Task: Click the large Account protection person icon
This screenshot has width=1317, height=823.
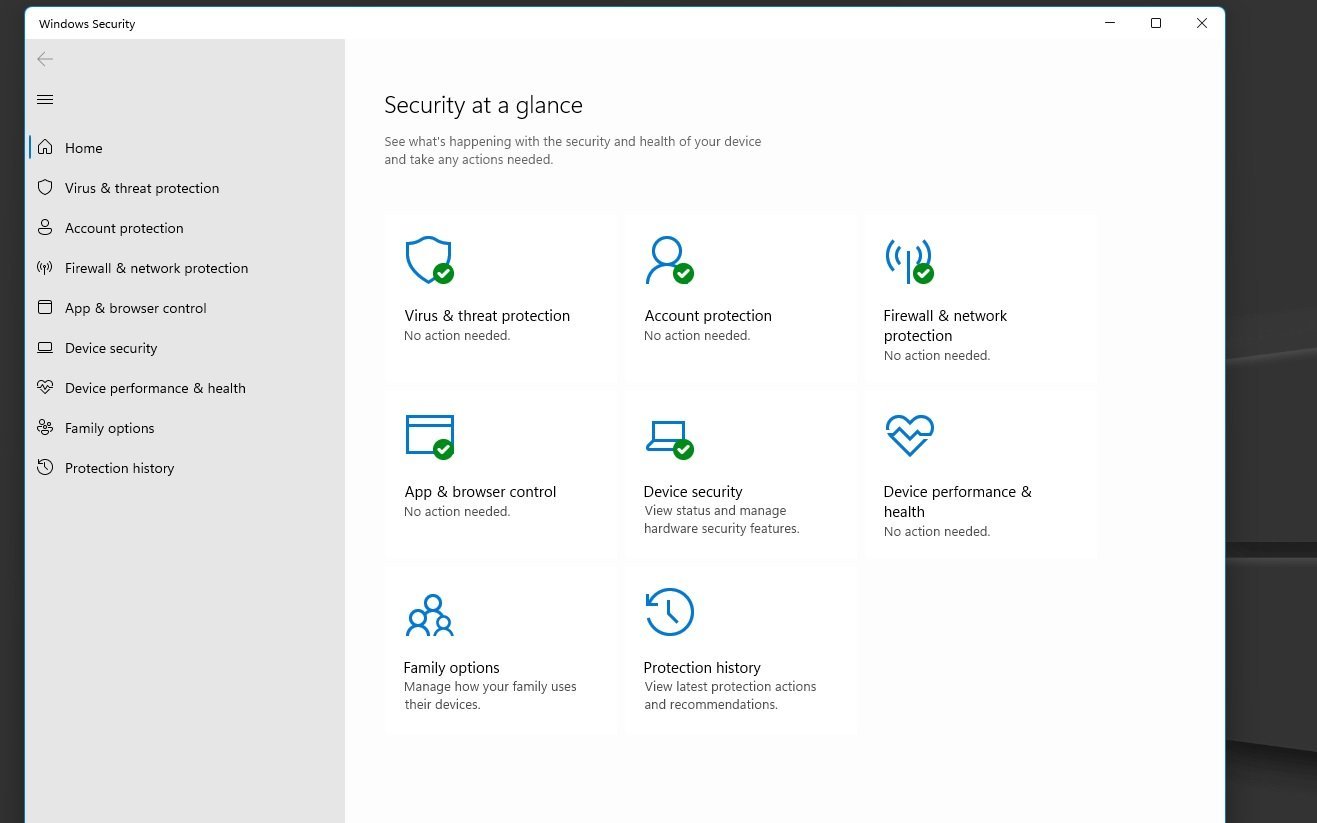Action: click(x=669, y=260)
